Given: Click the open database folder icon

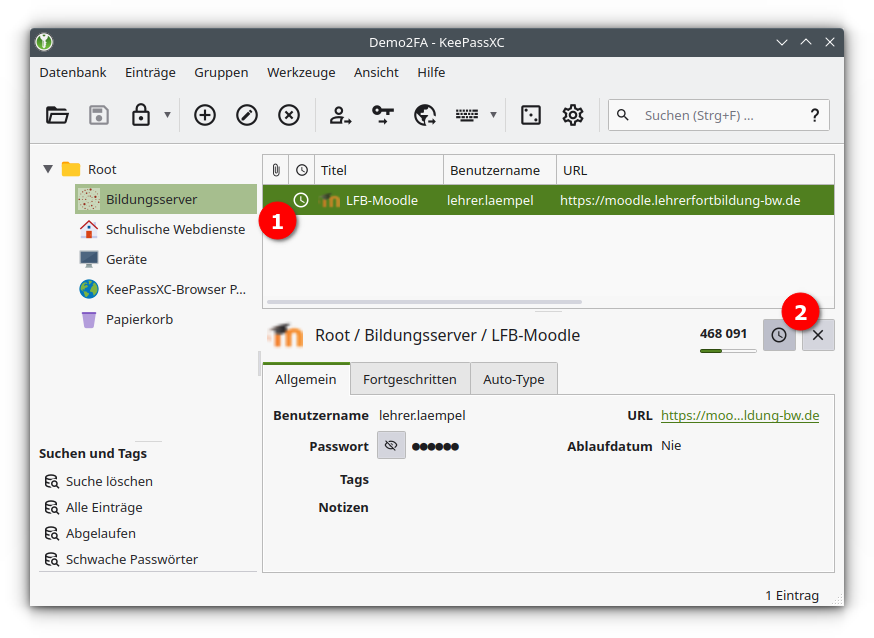Looking at the screenshot, I should 57,115.
